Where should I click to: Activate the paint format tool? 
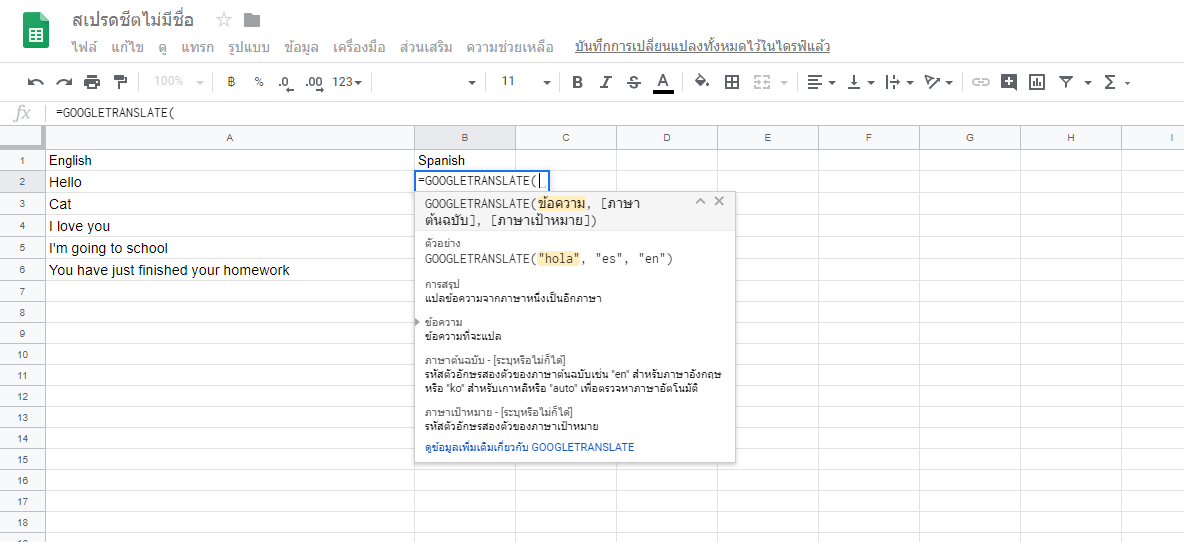(x=120, y=82)
